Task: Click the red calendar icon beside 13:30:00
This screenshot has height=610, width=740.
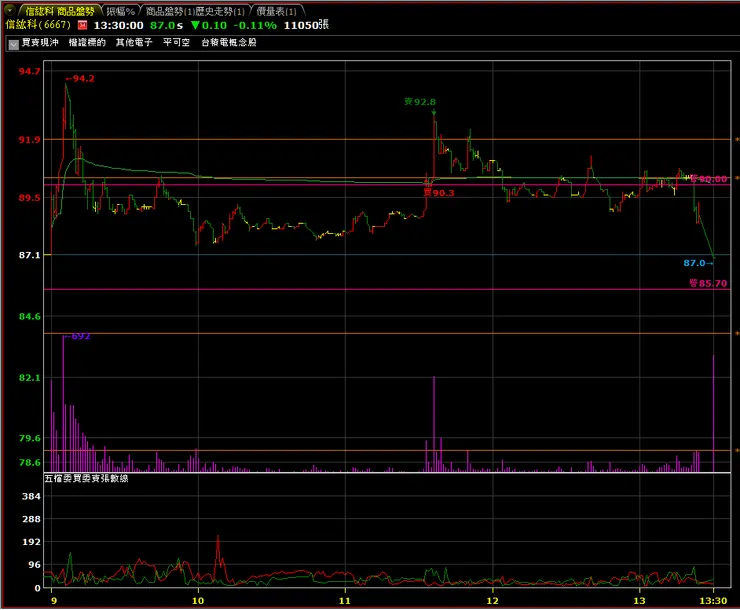Action: point(83,25)
